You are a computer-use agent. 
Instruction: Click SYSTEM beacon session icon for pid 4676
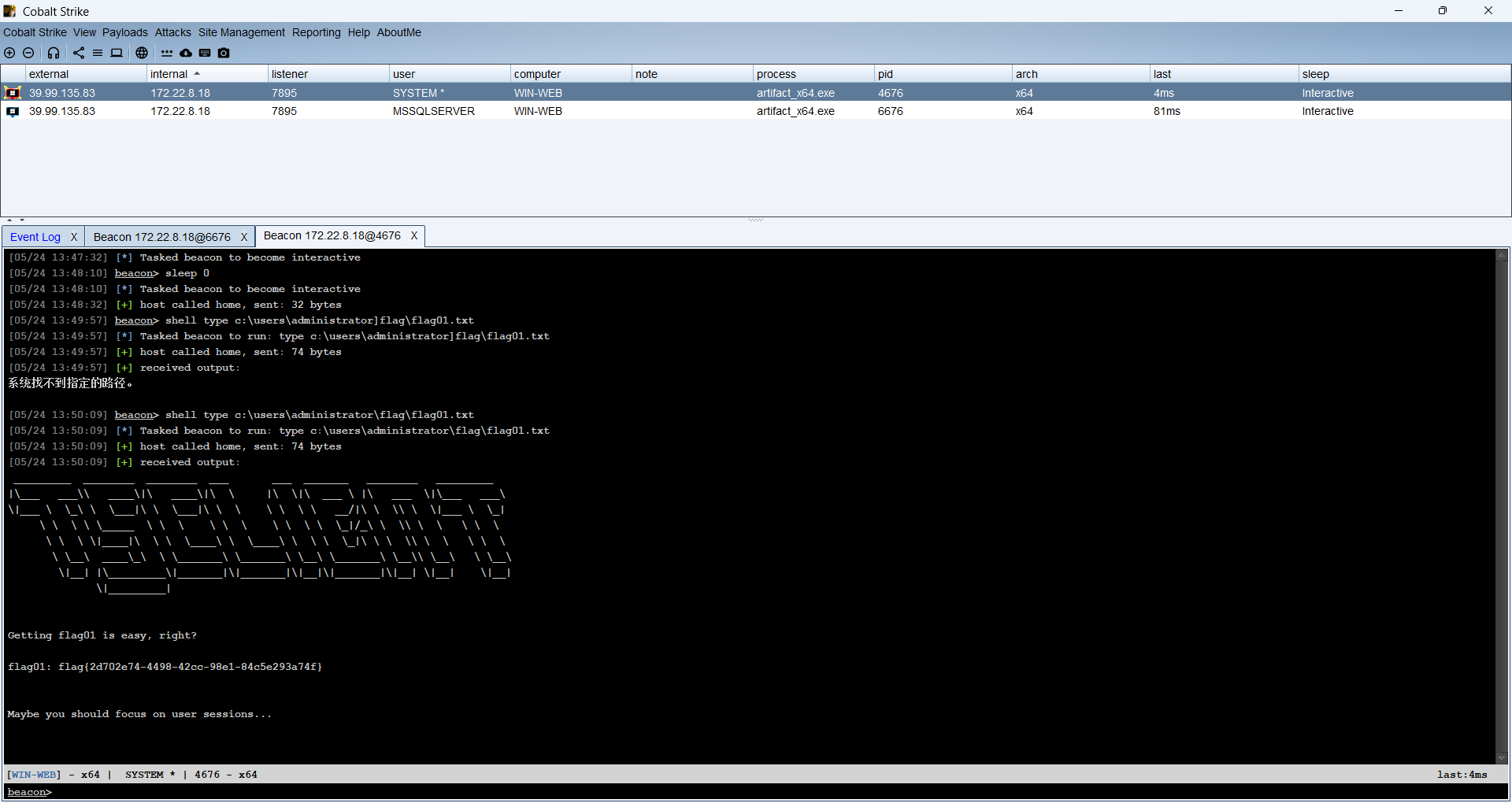click(x=13, y=93)
